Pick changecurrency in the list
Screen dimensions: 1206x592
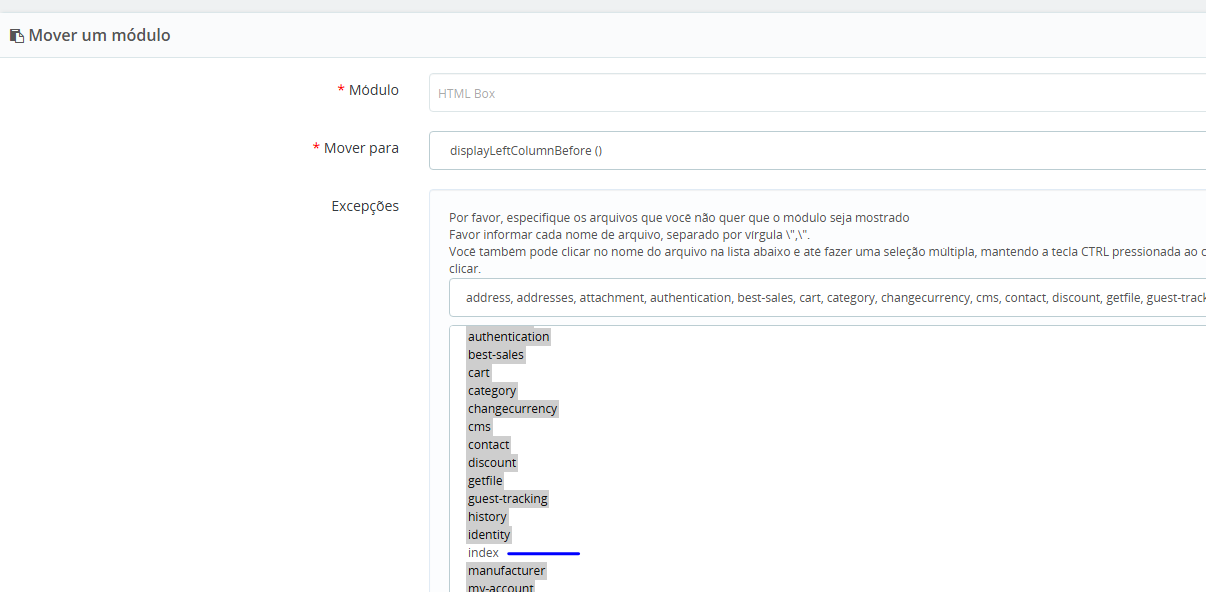513,409
